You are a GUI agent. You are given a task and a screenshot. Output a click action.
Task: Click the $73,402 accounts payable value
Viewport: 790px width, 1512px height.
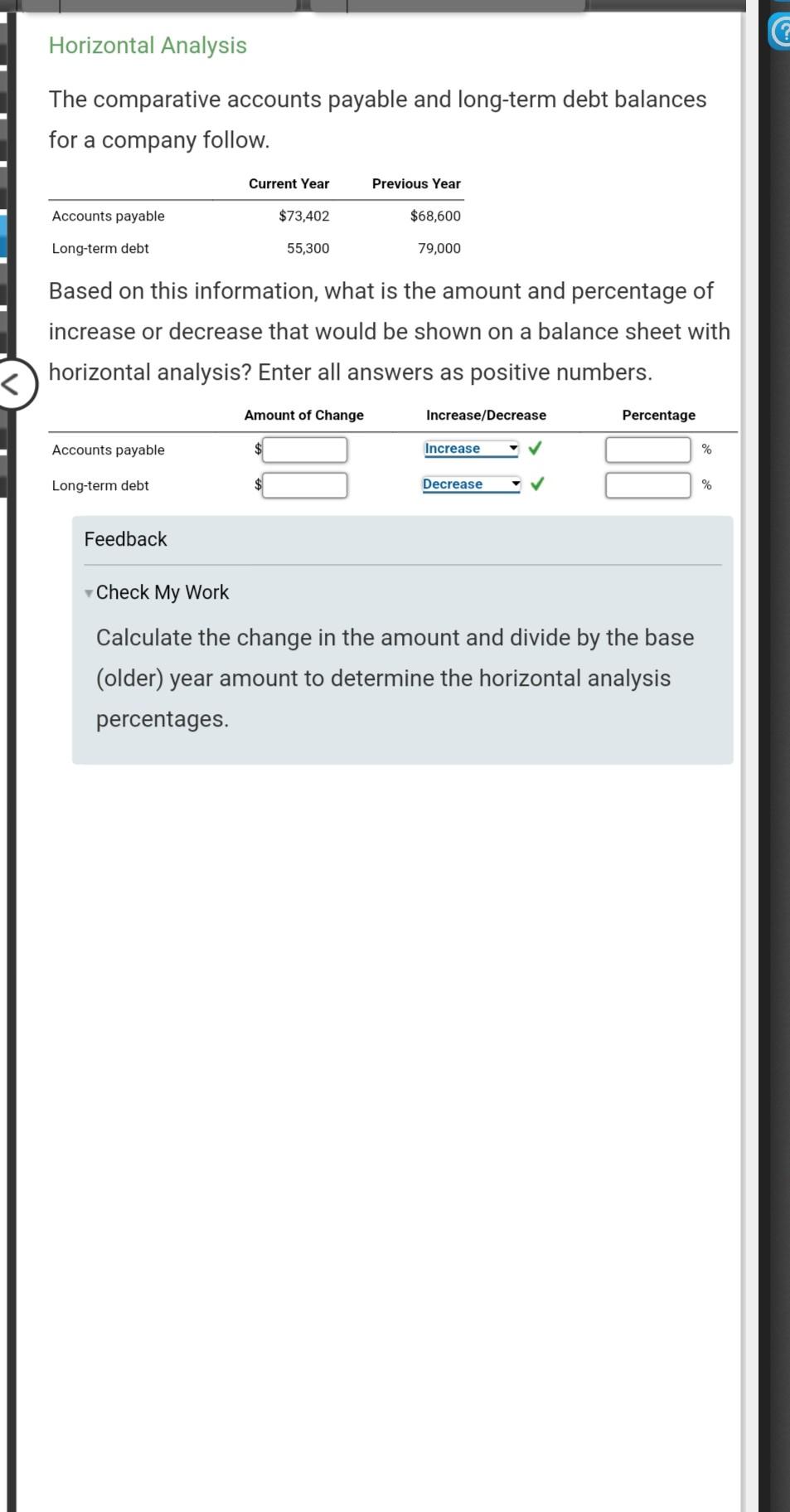click(x=303, y=216)
